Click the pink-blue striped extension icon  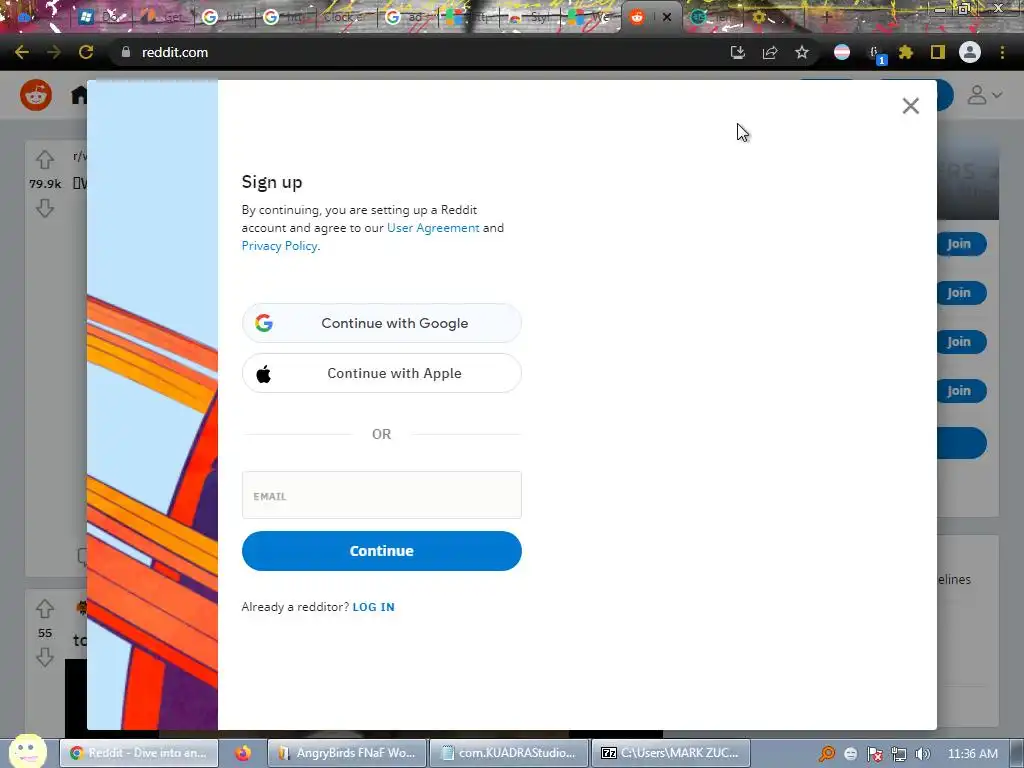[842, 52]
